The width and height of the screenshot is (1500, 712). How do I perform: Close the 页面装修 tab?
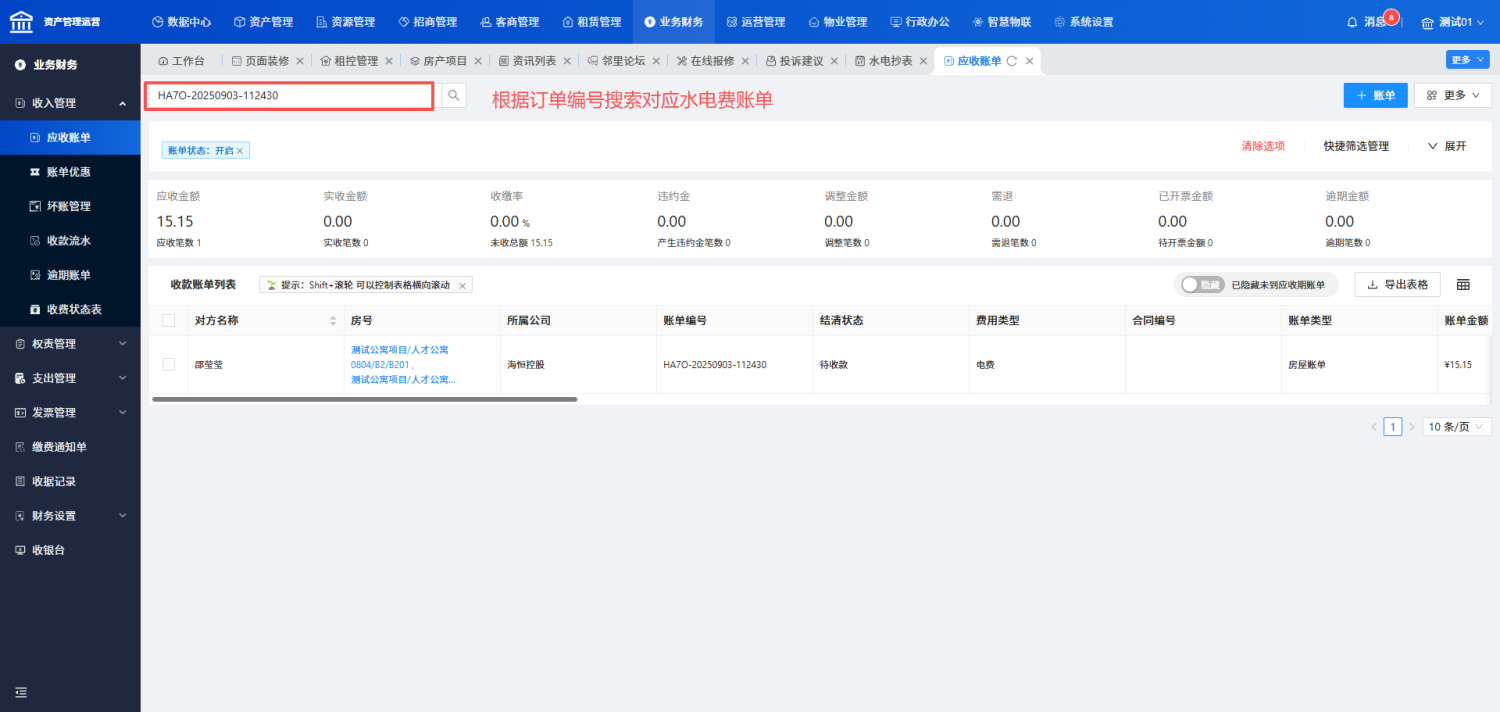[300, 61]
